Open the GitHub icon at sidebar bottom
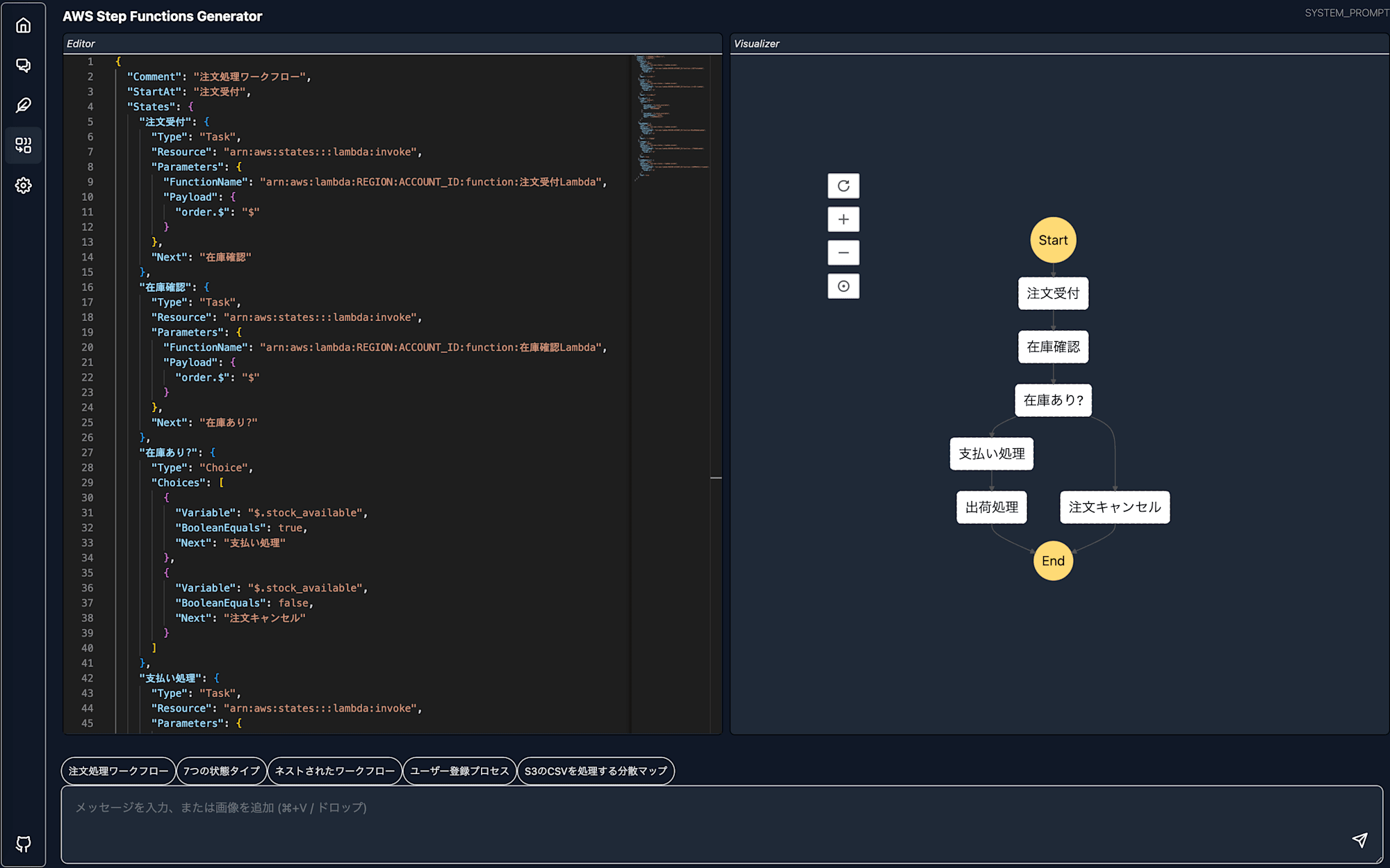This screenshot has height=868, width=1390. coord(24,844)
